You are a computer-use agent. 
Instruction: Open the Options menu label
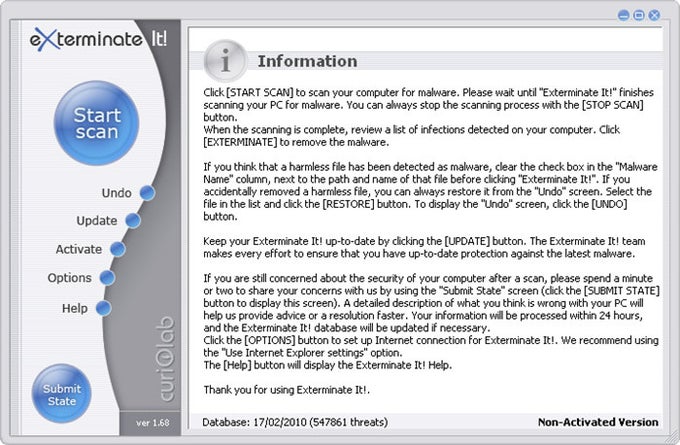[x=69, y=278]
